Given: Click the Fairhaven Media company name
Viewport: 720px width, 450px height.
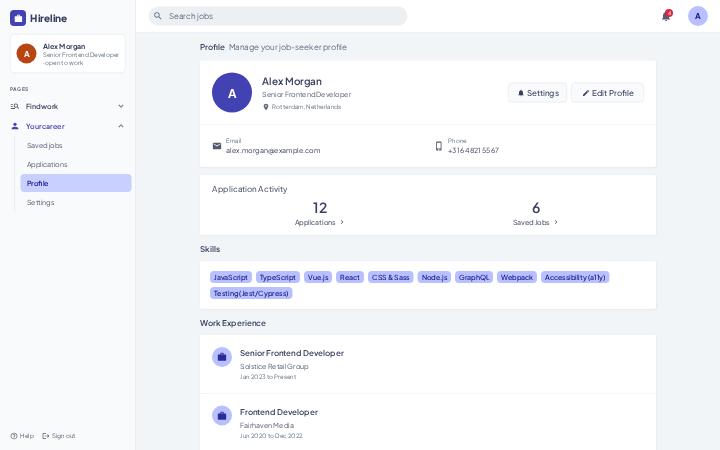Looking at the screenshot, I should tap(267, 426).
